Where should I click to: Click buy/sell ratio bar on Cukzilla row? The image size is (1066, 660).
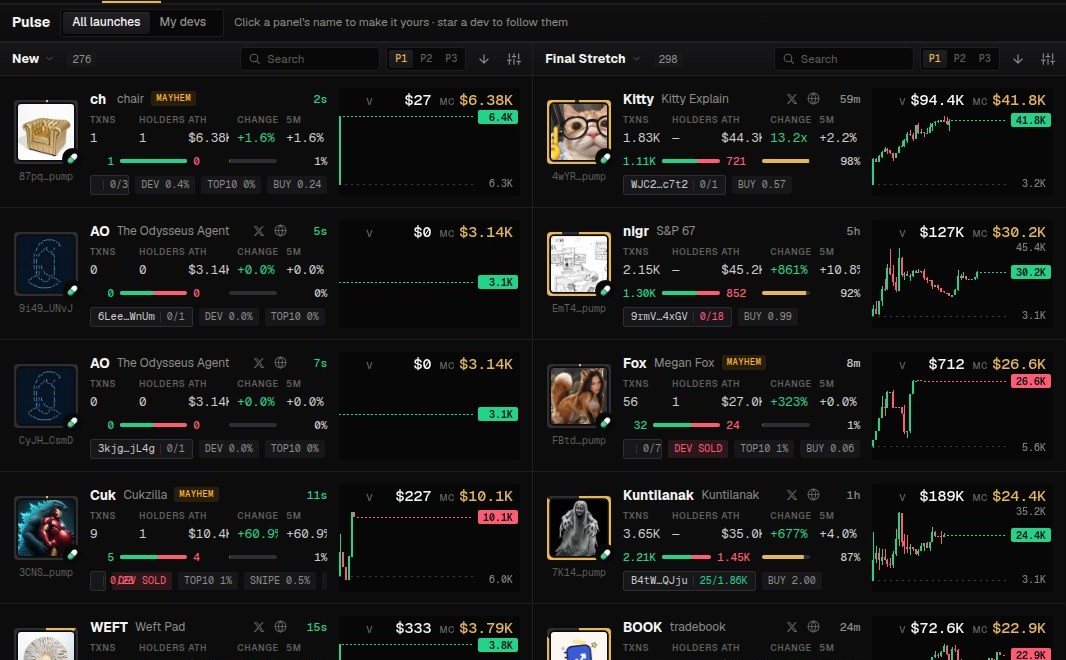coord(153,557)
